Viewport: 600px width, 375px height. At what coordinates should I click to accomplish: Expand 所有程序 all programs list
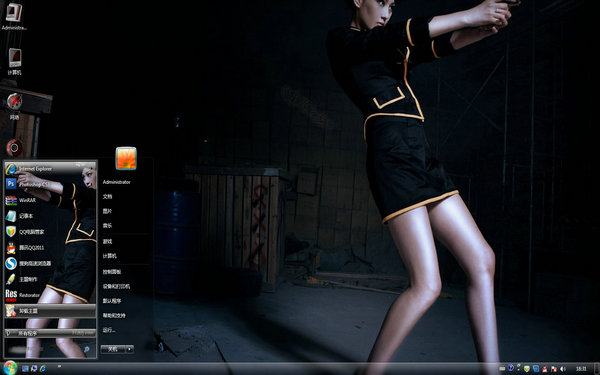(x=50, y=333)
